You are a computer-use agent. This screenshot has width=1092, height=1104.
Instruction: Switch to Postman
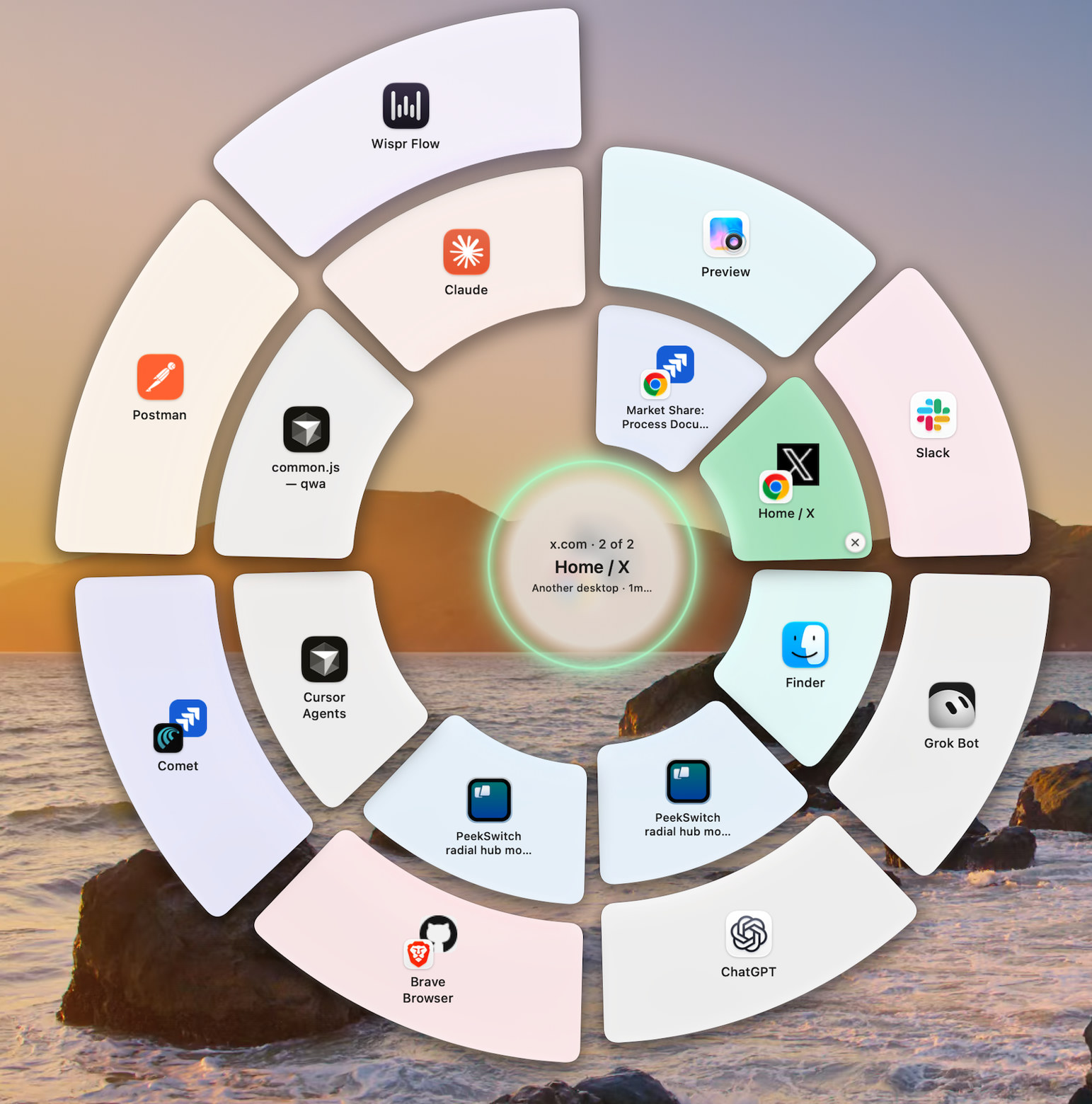[x=160, y=388]
